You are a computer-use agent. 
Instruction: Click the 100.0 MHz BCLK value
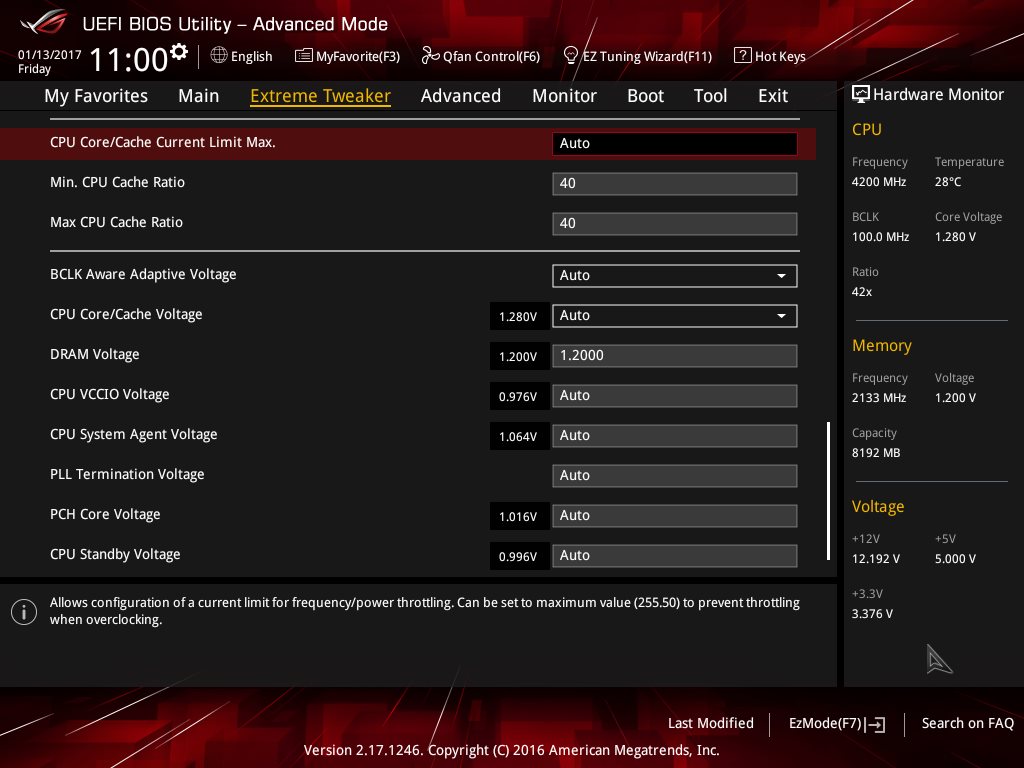pos(880,236)
